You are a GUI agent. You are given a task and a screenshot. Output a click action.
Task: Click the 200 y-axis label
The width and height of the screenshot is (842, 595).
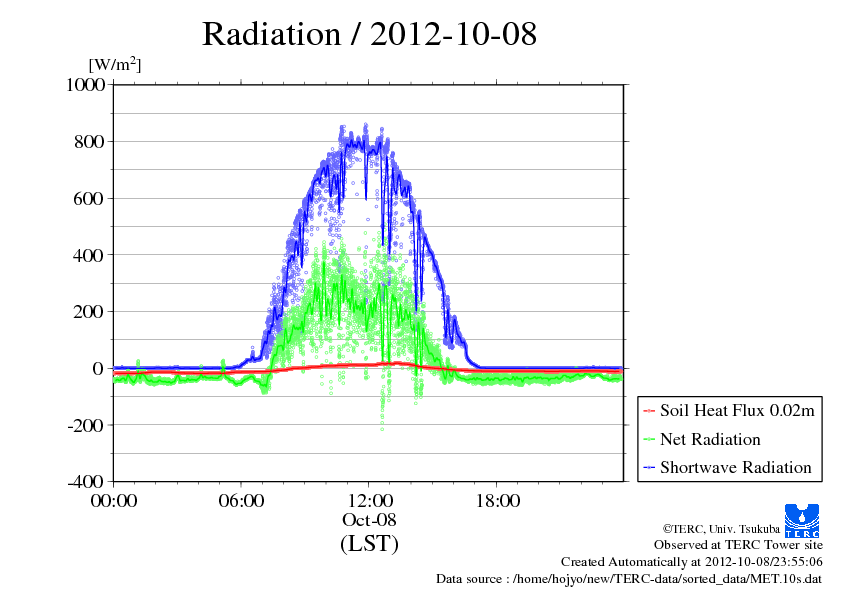(x=89, y=312)
